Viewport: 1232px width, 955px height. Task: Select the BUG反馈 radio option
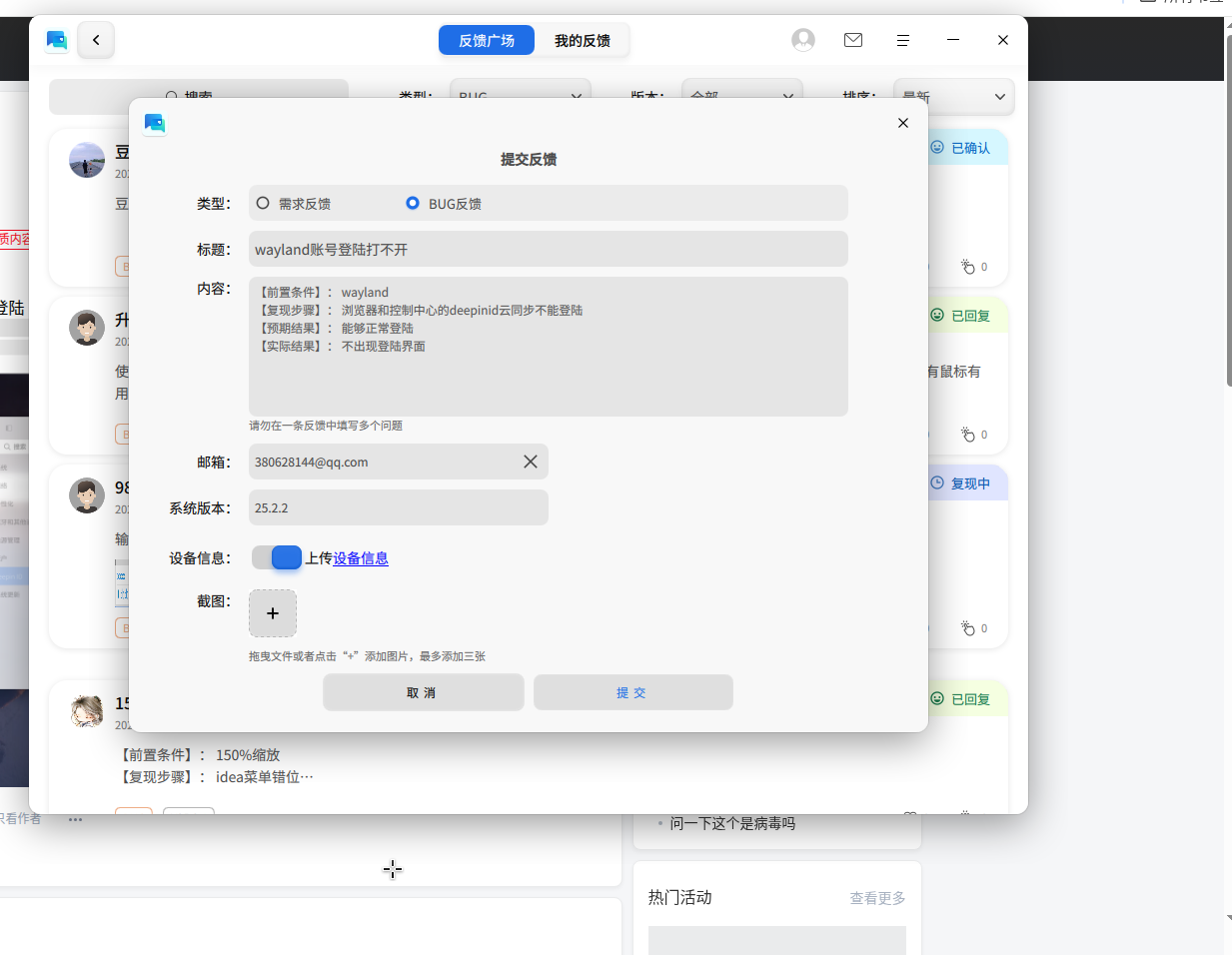(413, 203)
